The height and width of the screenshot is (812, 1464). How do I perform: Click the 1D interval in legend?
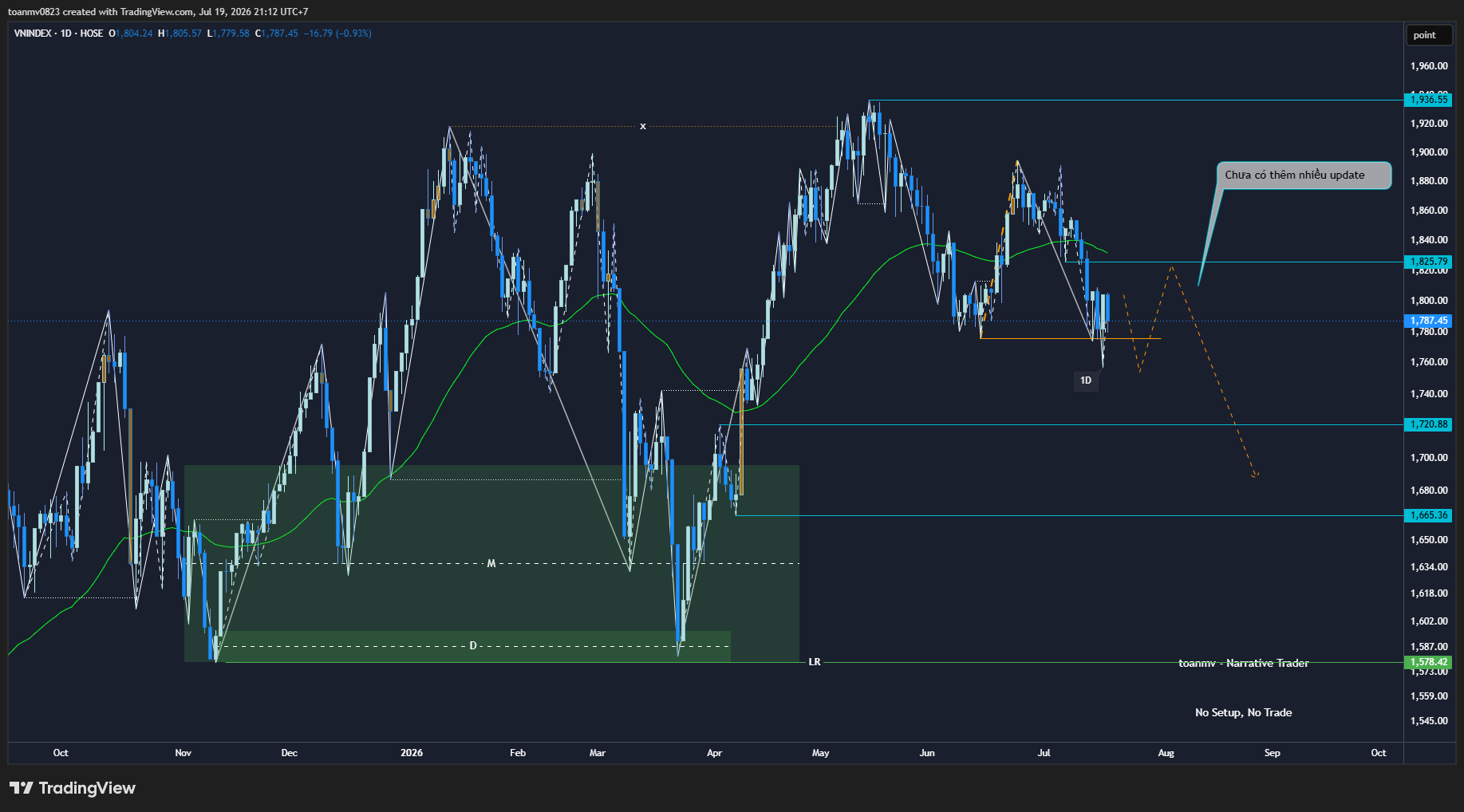tap(66, 34)
